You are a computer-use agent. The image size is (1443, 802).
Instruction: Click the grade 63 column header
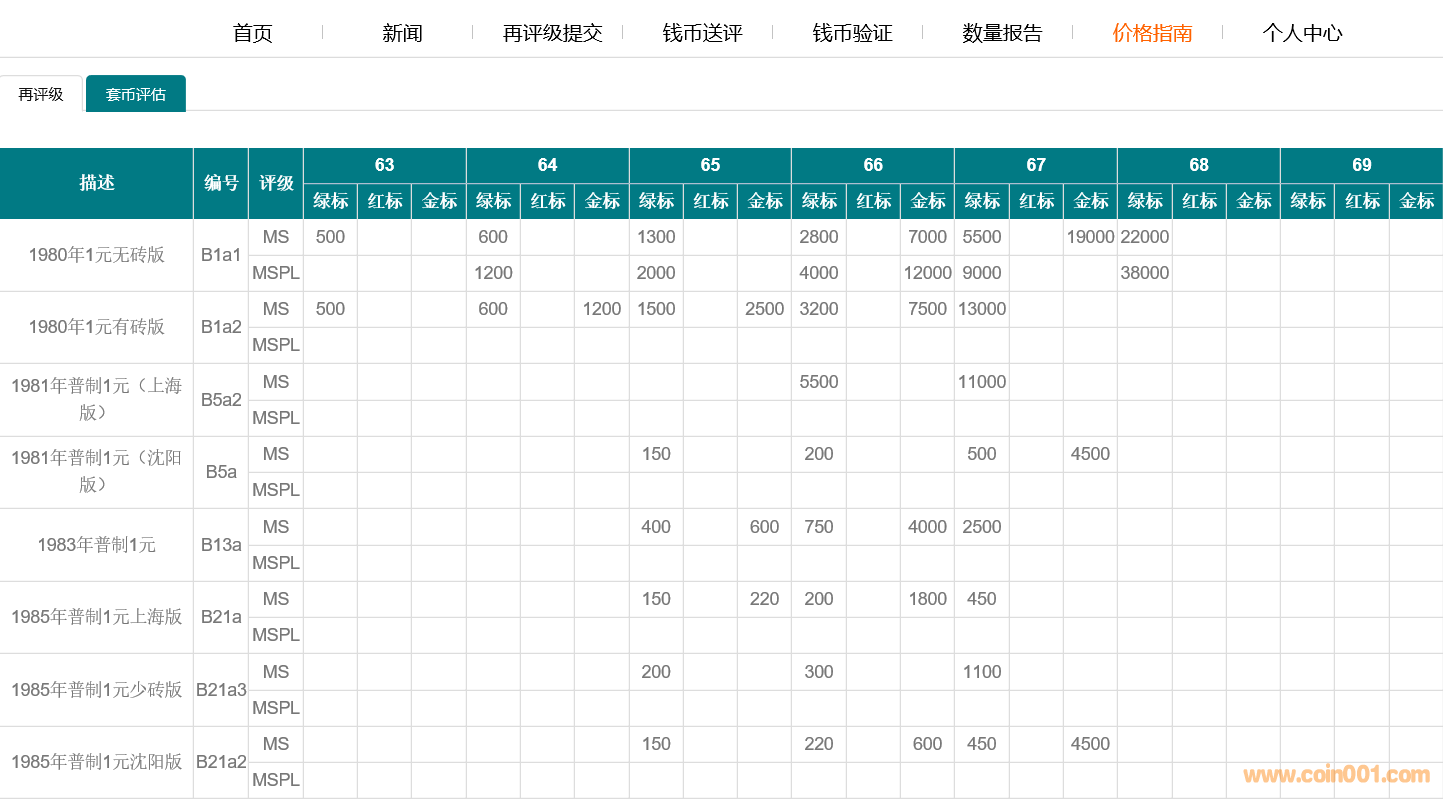tap(384, 165)
